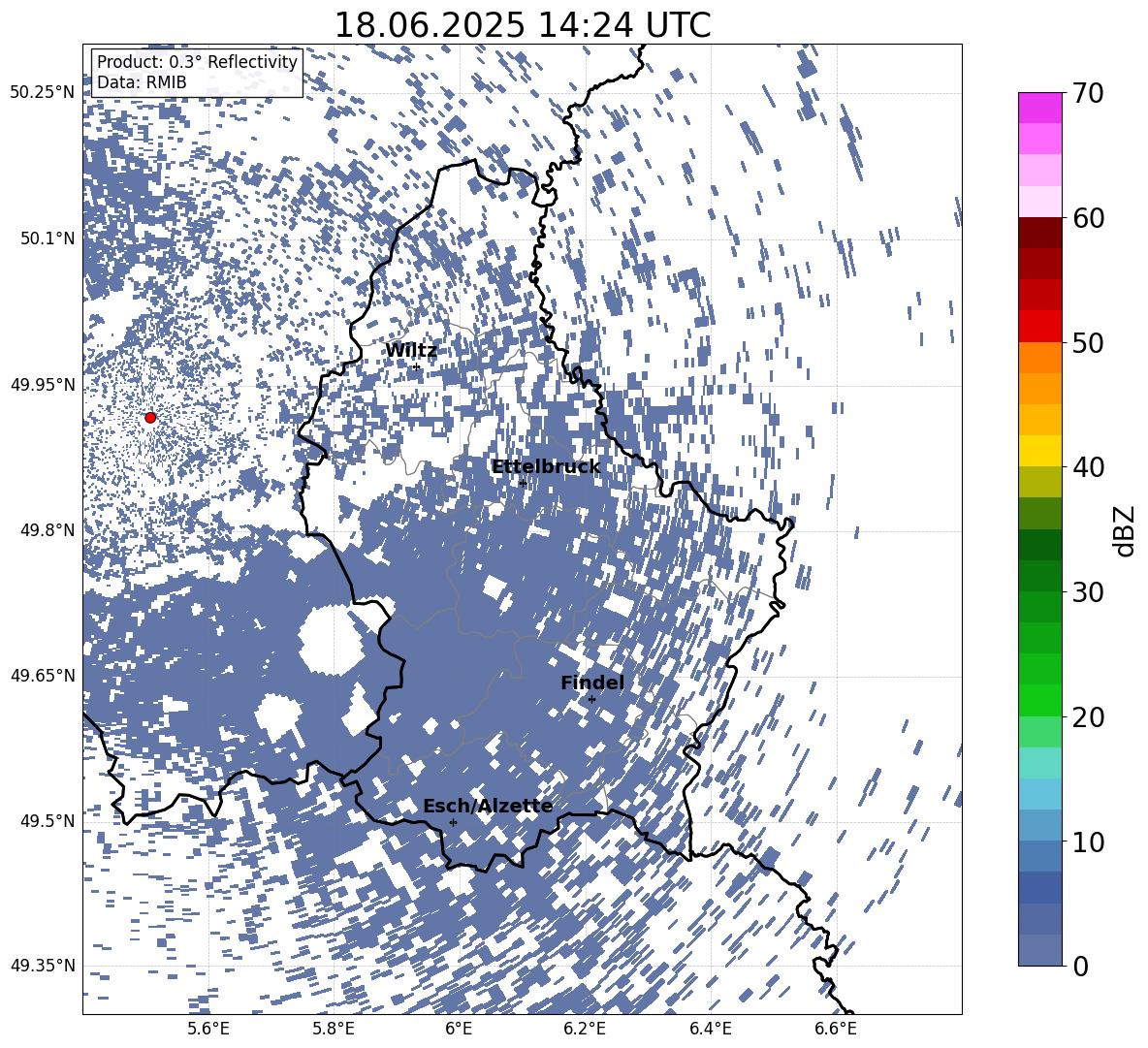Screen dimensions: 1148x1048
Task: Click the colorbar tick label 70
Action: click(x=1088, y=93)
